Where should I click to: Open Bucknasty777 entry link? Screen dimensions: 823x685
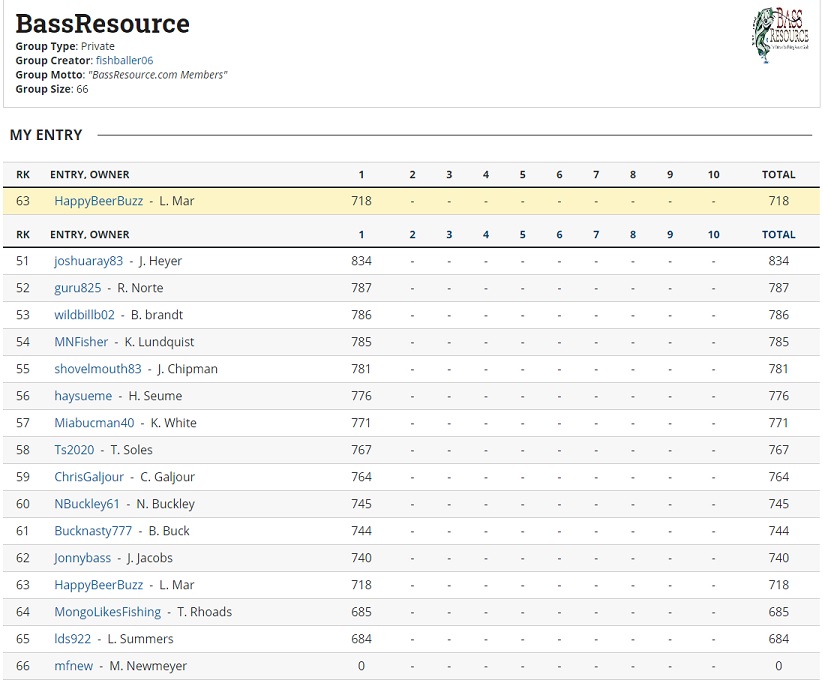pos(93,531)
